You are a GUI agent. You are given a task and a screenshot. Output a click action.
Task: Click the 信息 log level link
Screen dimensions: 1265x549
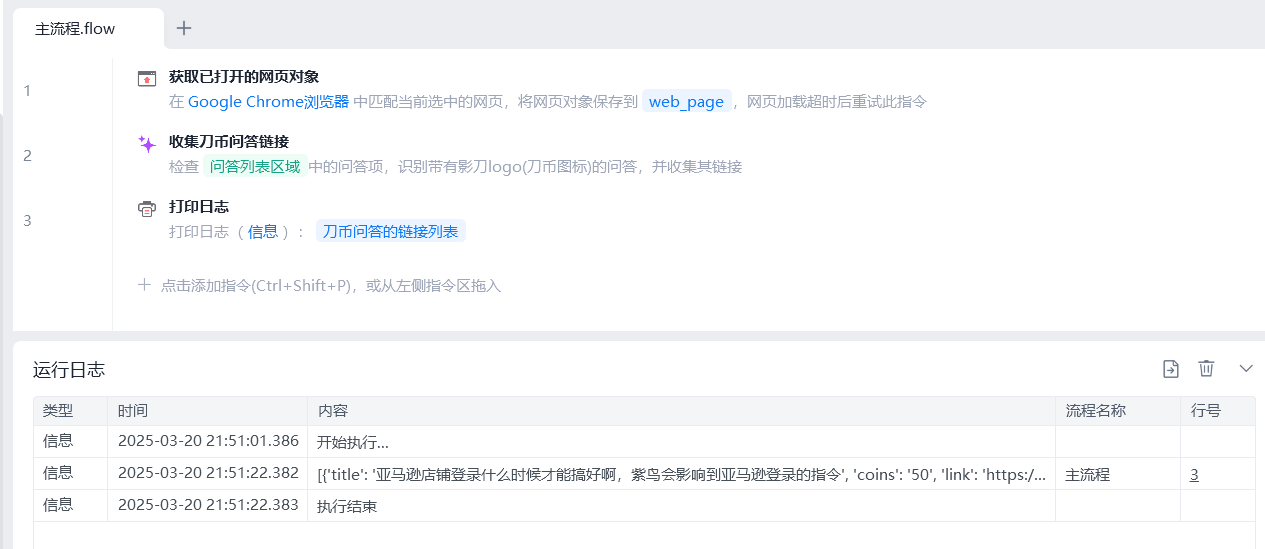(x=263, y=232)
